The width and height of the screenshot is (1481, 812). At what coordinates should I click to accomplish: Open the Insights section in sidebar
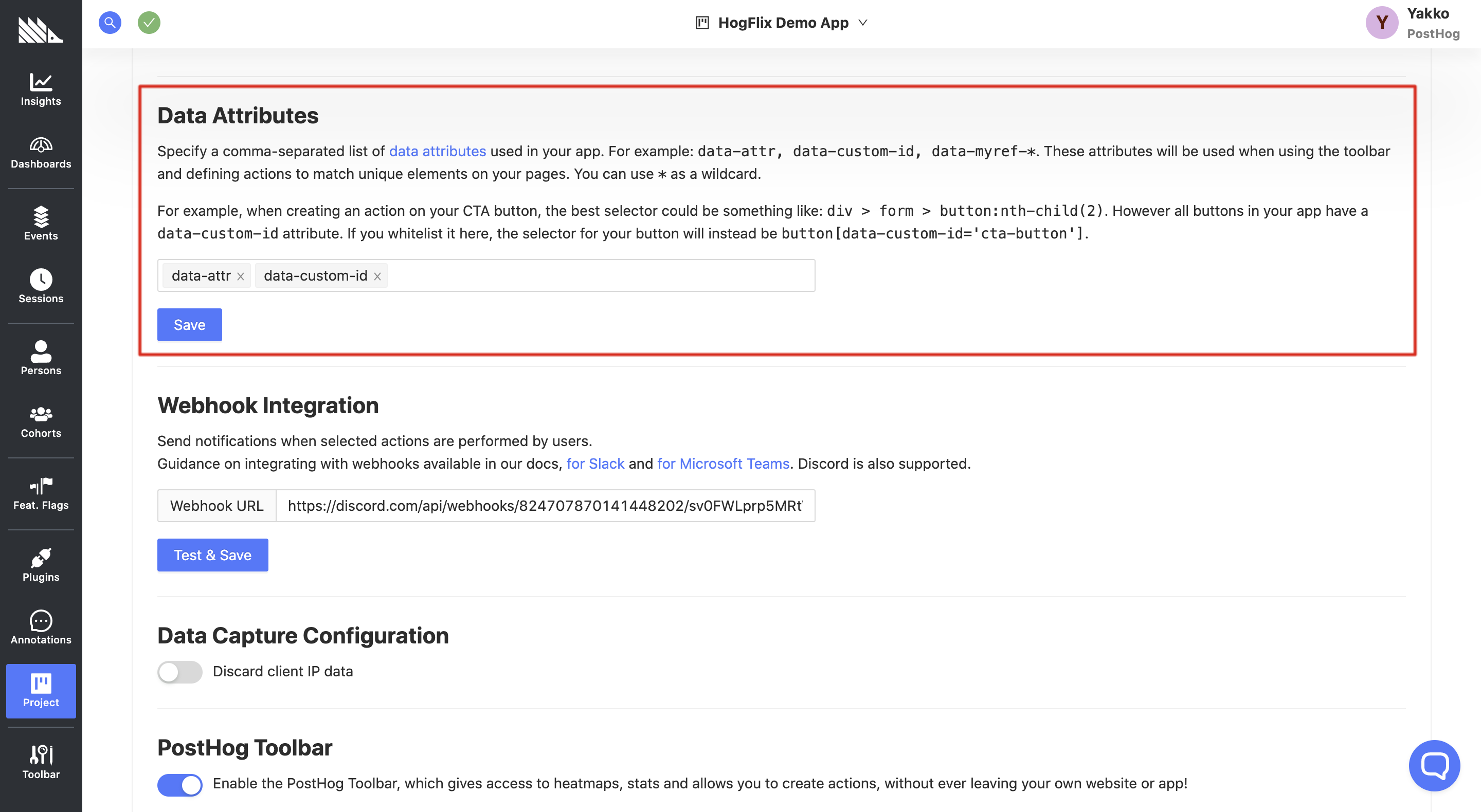[41, 89]
